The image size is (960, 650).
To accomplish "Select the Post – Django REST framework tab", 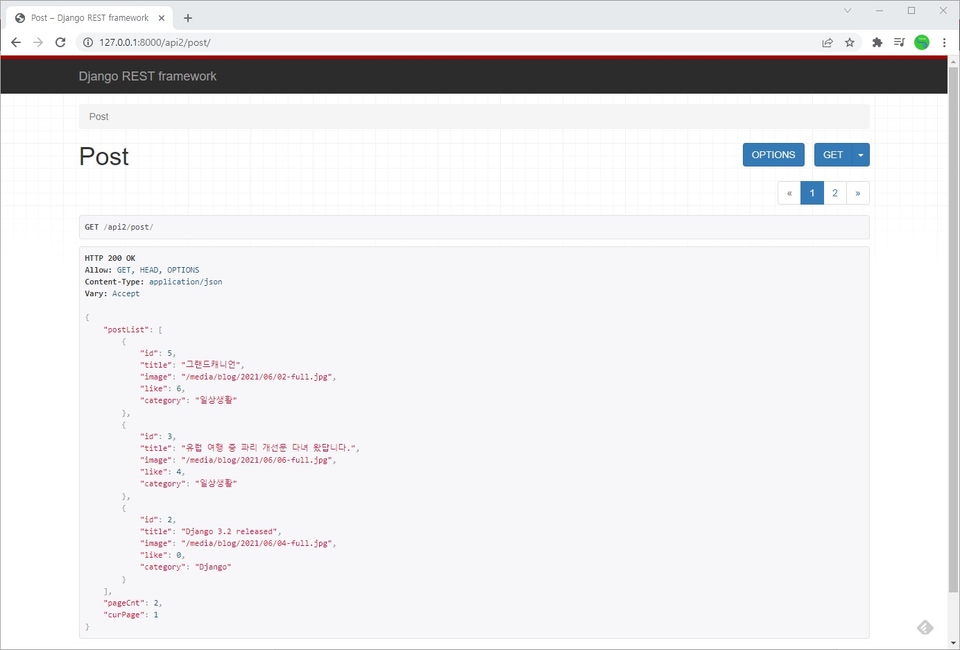I will [x=89, y=18].
